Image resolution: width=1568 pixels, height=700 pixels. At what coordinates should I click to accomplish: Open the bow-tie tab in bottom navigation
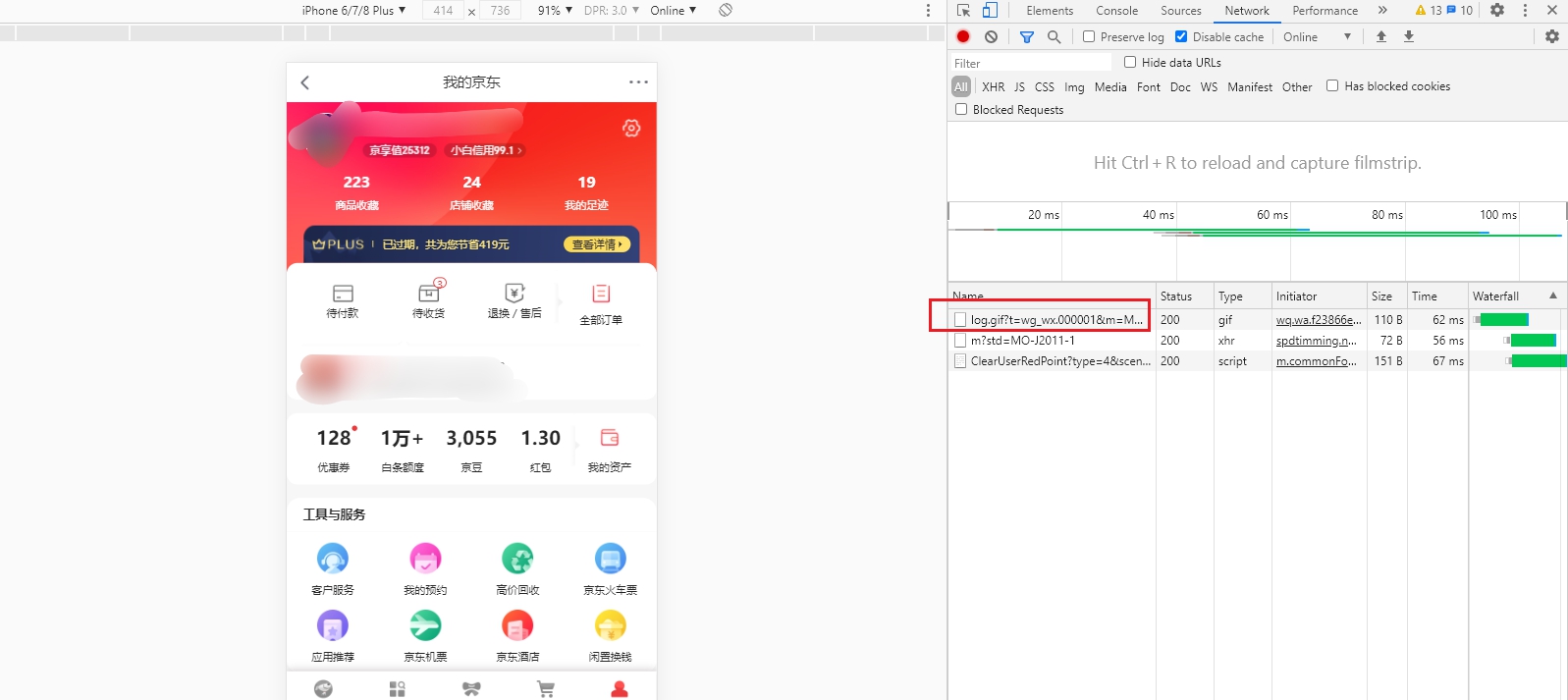click(x=471, y=689)
